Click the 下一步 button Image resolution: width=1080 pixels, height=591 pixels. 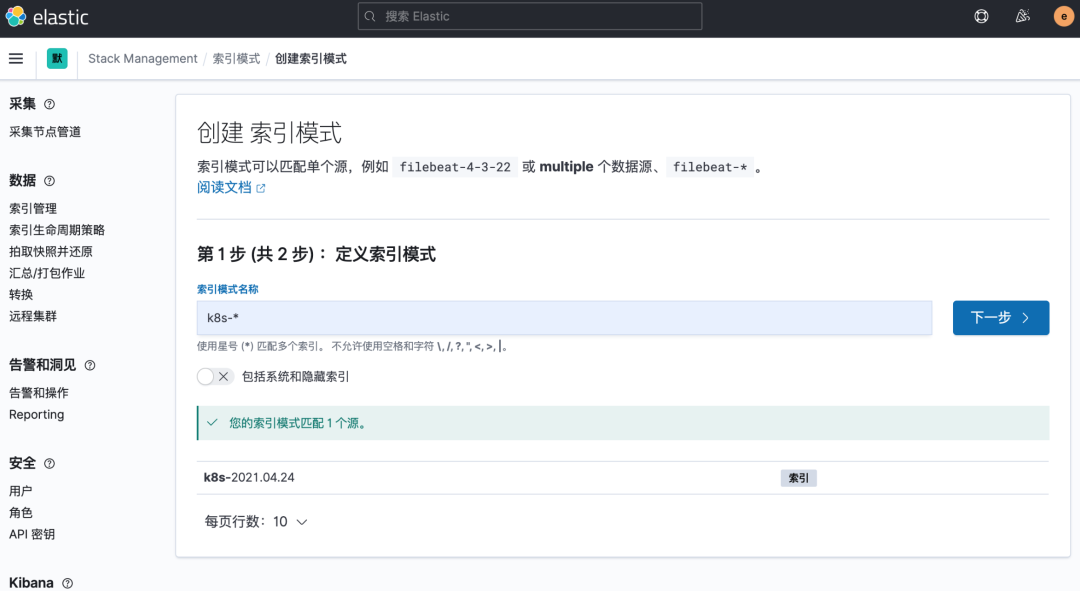coord(1001,318)
